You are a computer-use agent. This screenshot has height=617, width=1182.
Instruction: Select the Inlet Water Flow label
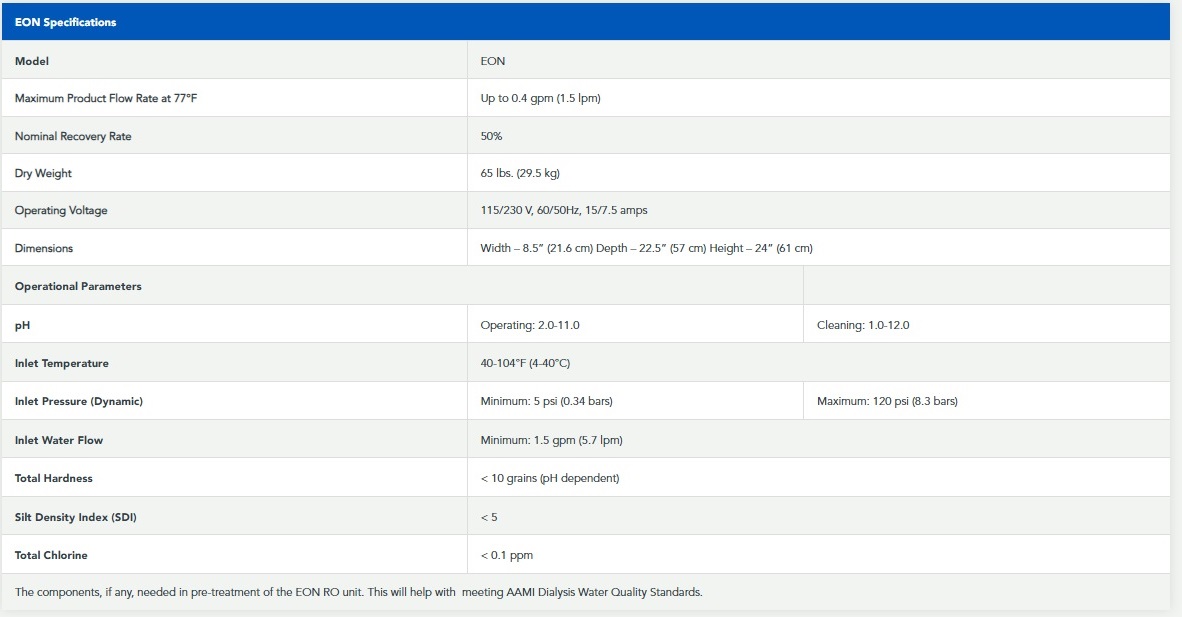[59, 440]
